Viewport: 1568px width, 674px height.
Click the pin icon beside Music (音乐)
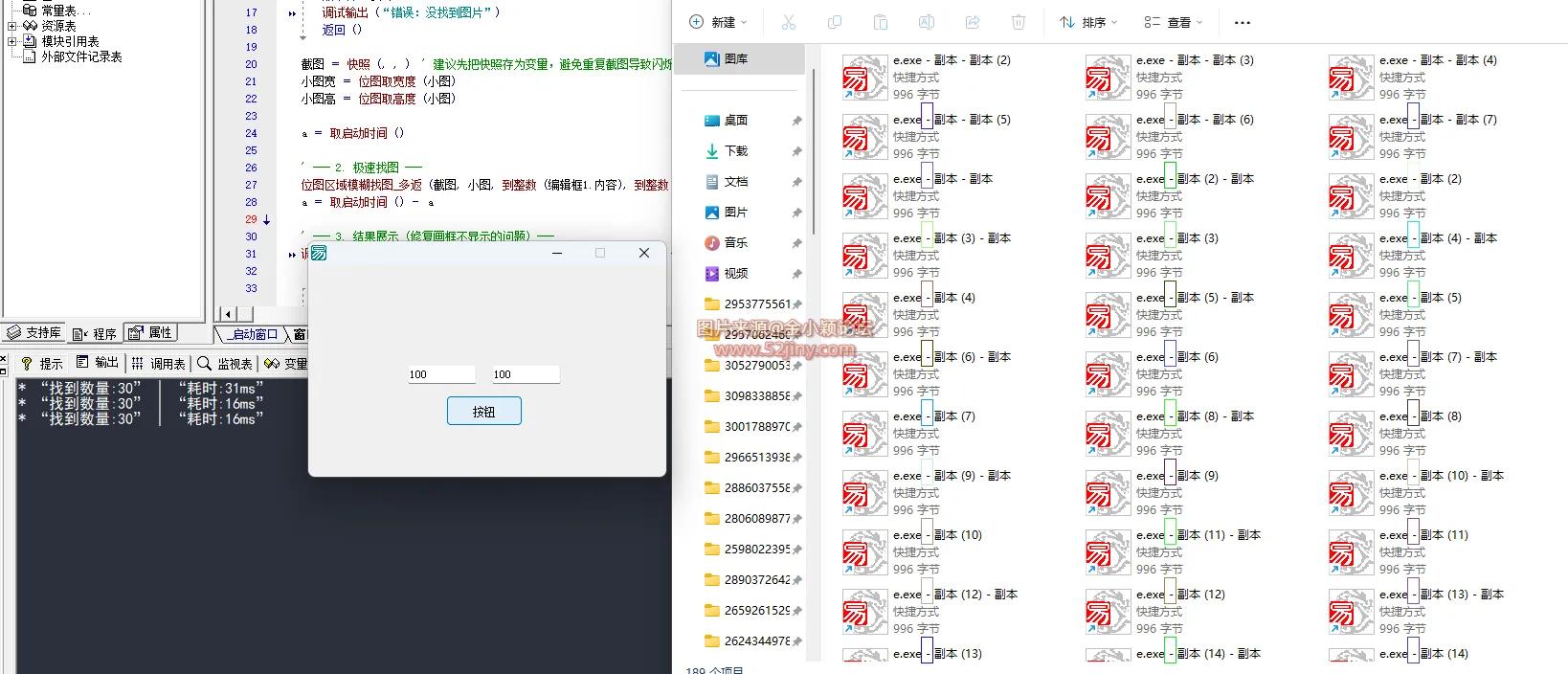[796, 243]
